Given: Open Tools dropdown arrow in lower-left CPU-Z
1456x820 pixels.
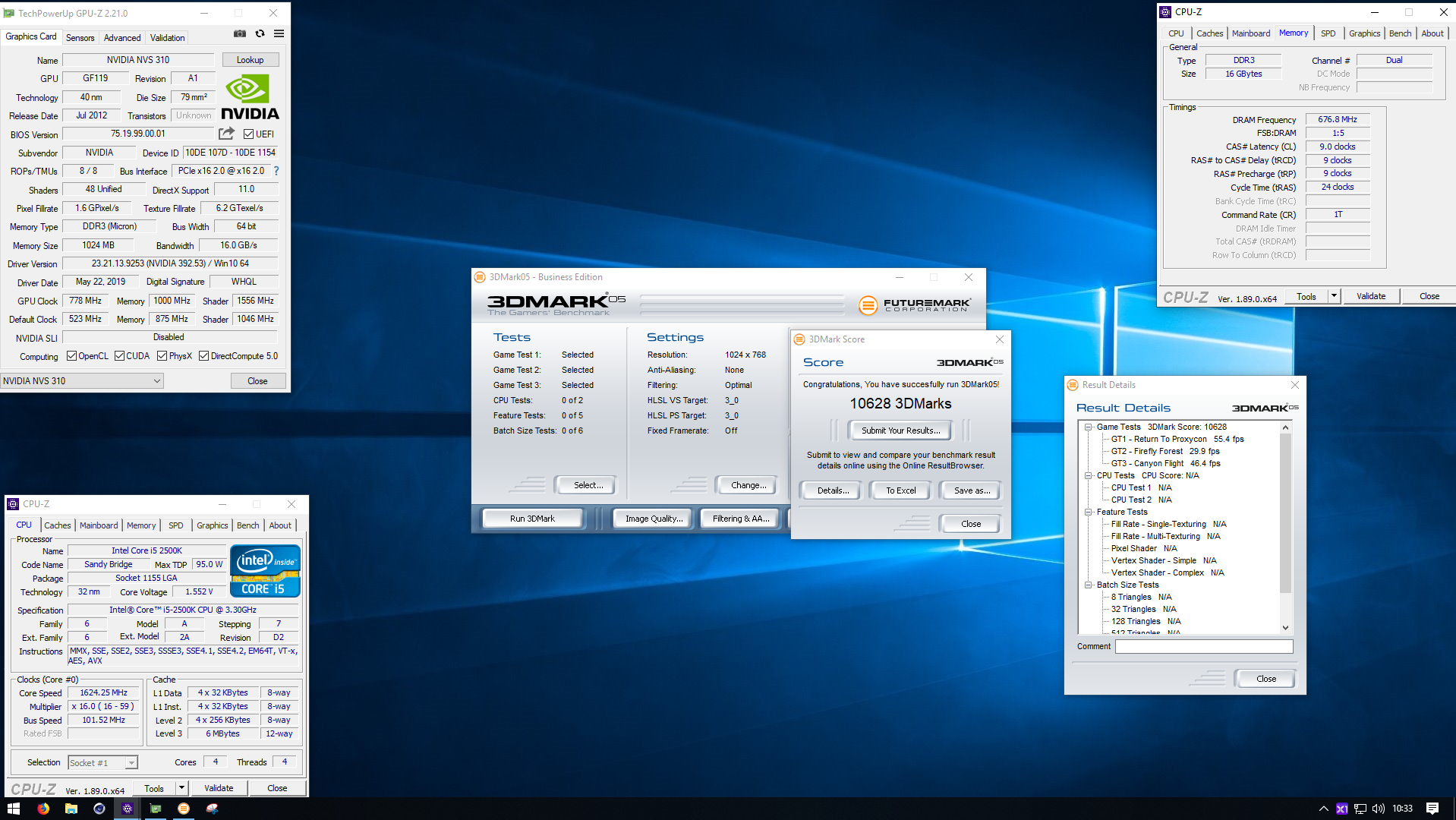Looking at the screenshot, I should (181, 788).
